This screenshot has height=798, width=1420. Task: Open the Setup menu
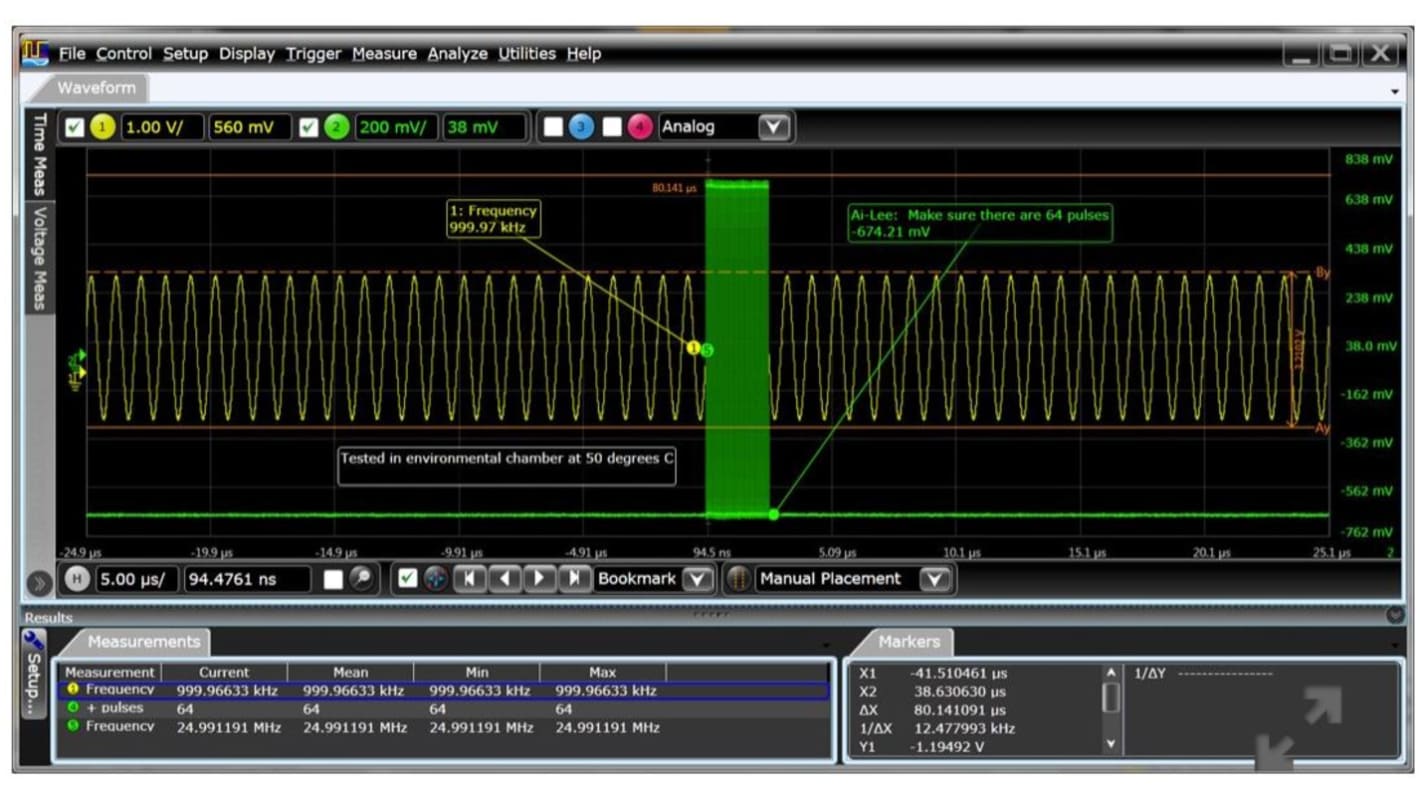(x=185, y=54)
